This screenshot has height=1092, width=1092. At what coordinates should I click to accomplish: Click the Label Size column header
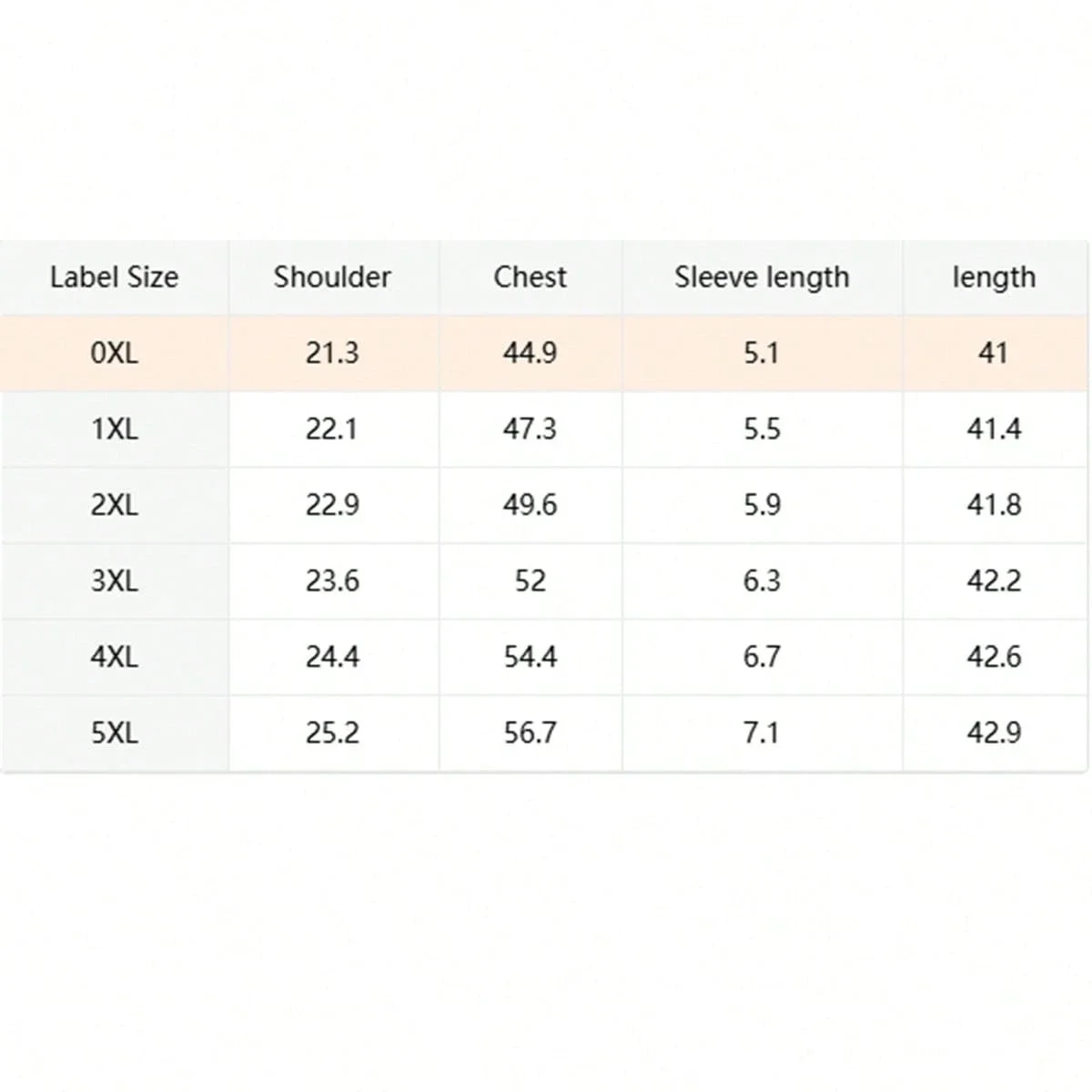pyautogui.click(x=114, y=277)
